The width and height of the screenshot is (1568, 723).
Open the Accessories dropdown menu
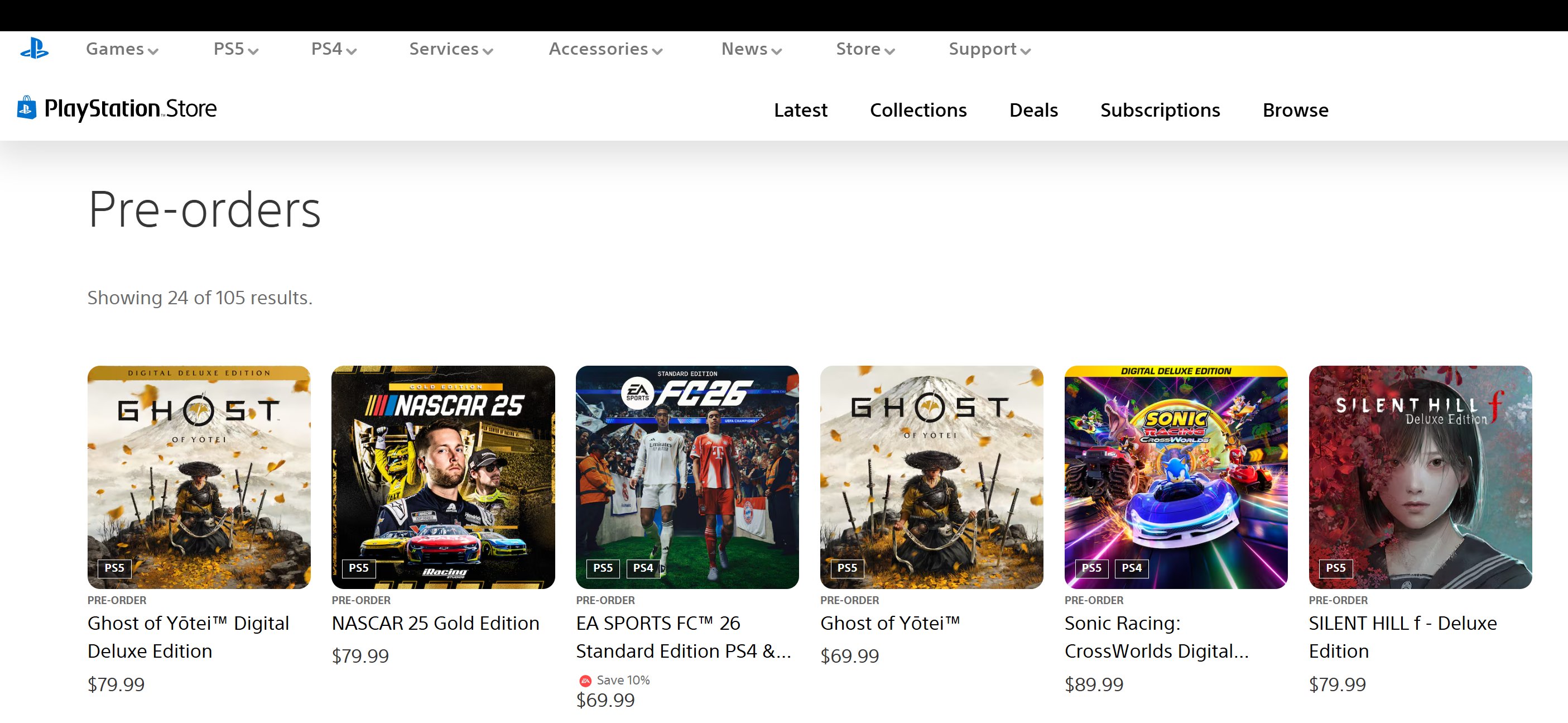[x=605, y=49]
